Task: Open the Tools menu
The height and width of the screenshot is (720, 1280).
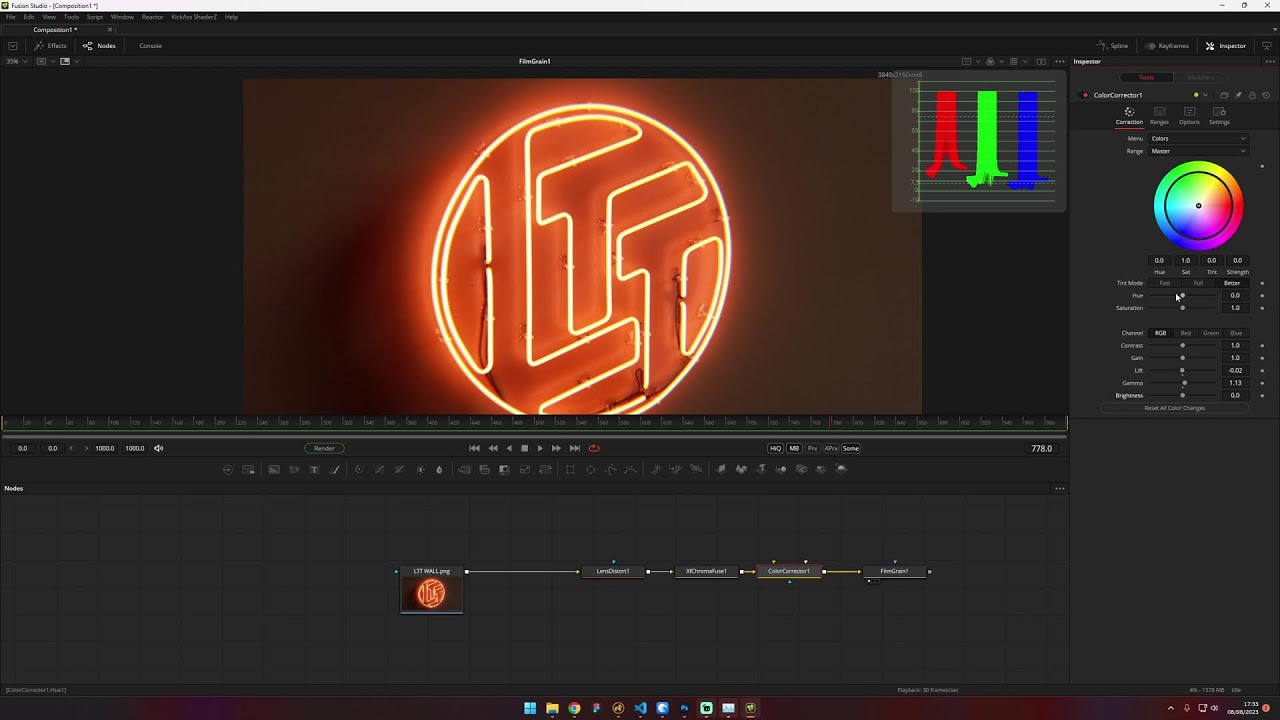Action: coord(71,17)
